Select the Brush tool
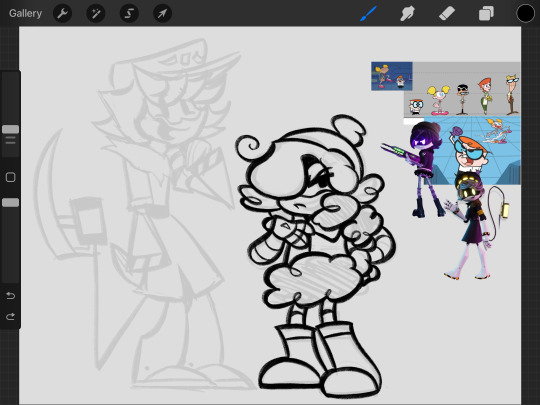540x405 pixels. [x=368, y=13]
